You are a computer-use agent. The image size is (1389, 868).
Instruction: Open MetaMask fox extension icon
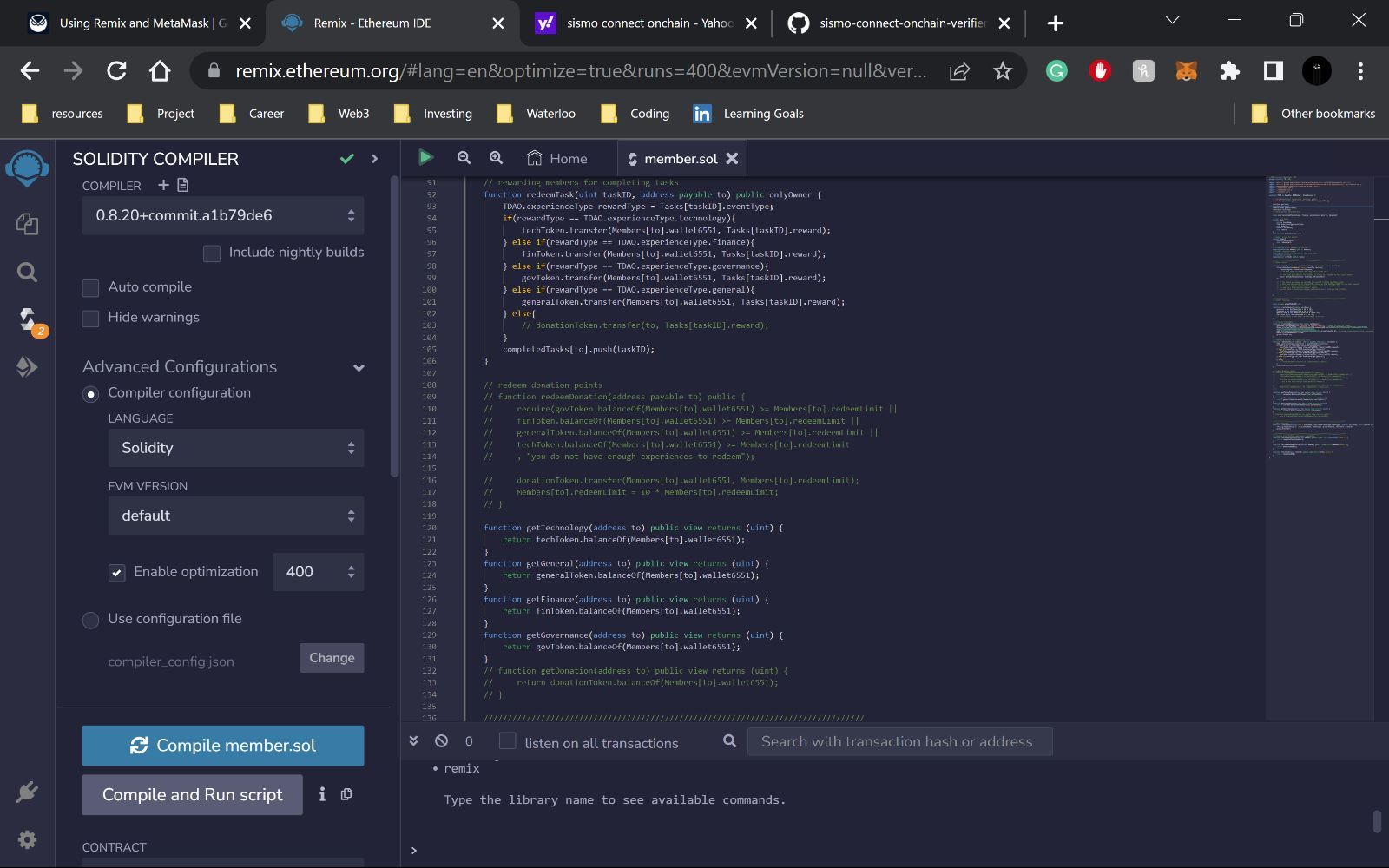(1186, 71)
